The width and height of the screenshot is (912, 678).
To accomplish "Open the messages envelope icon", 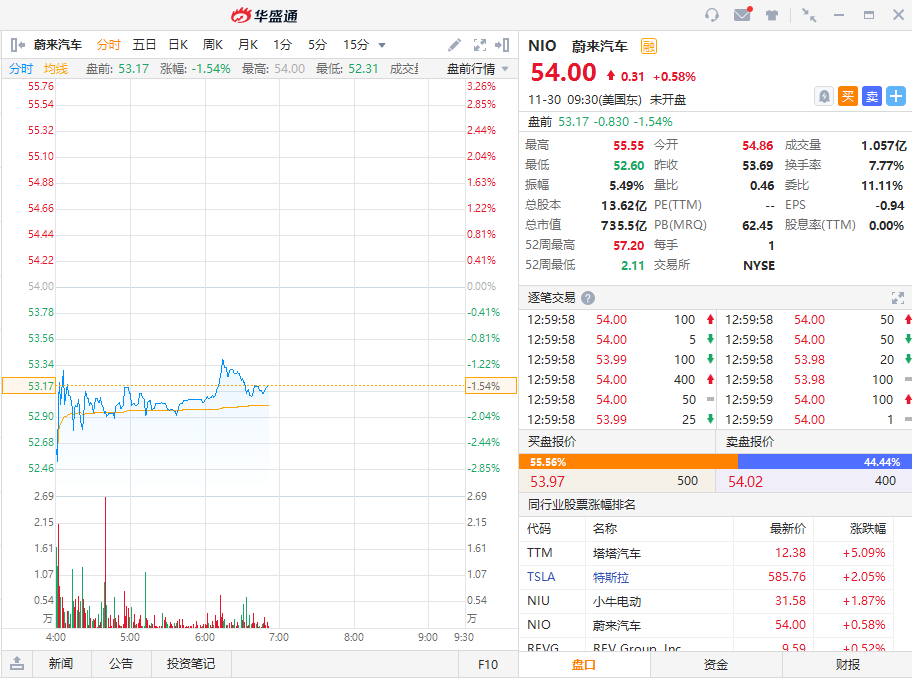I will [x=743, y=14].
